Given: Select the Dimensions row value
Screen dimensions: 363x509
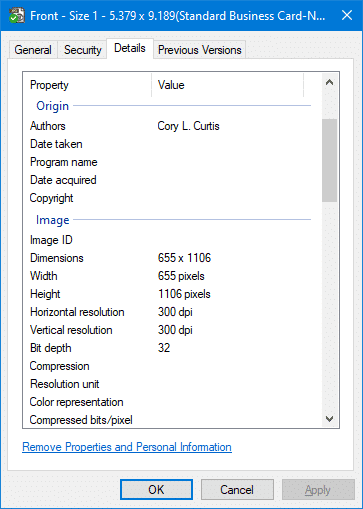Looking at the screenshot, I should (184, 258).
